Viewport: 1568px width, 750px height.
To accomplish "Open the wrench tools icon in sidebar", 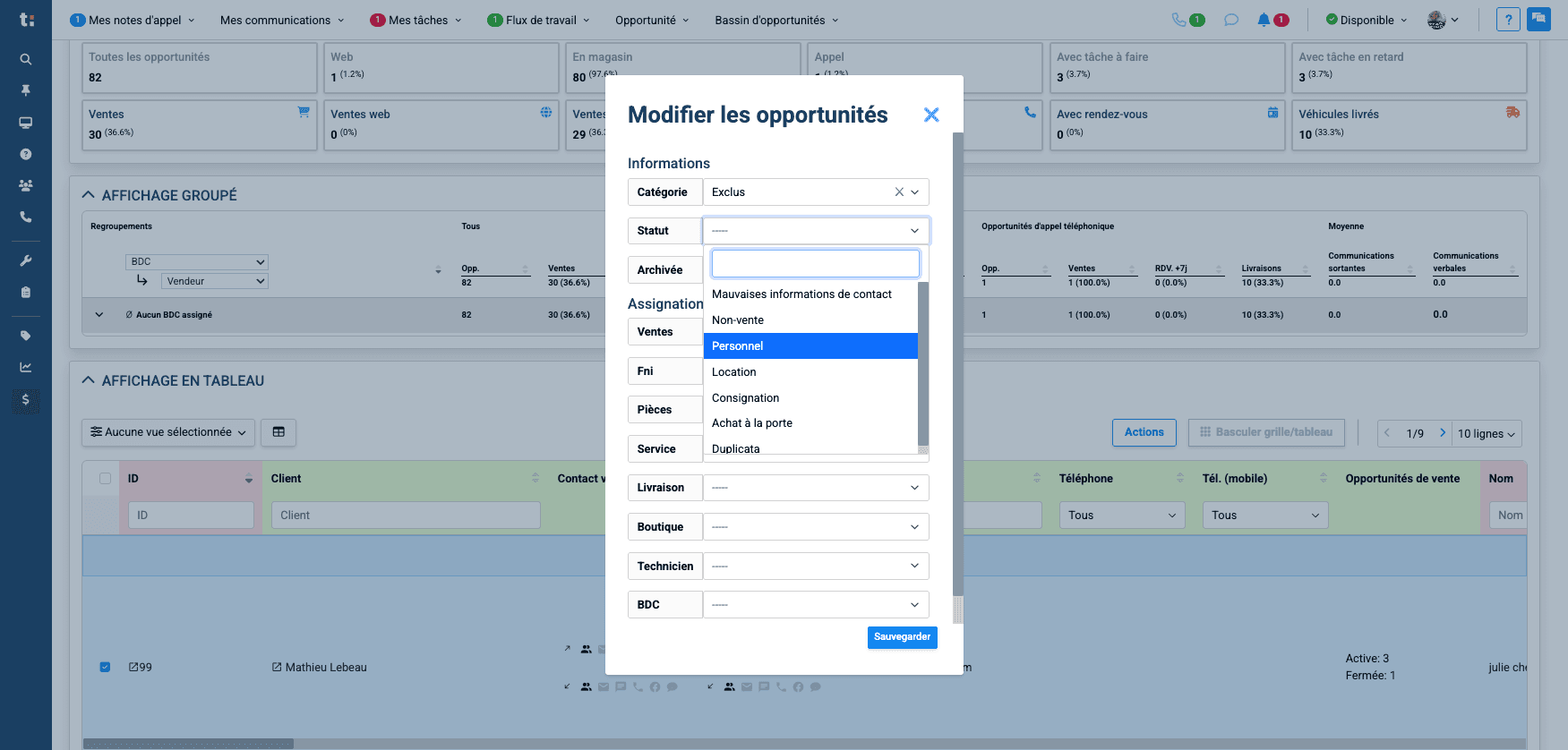I will tap(26, 260).
